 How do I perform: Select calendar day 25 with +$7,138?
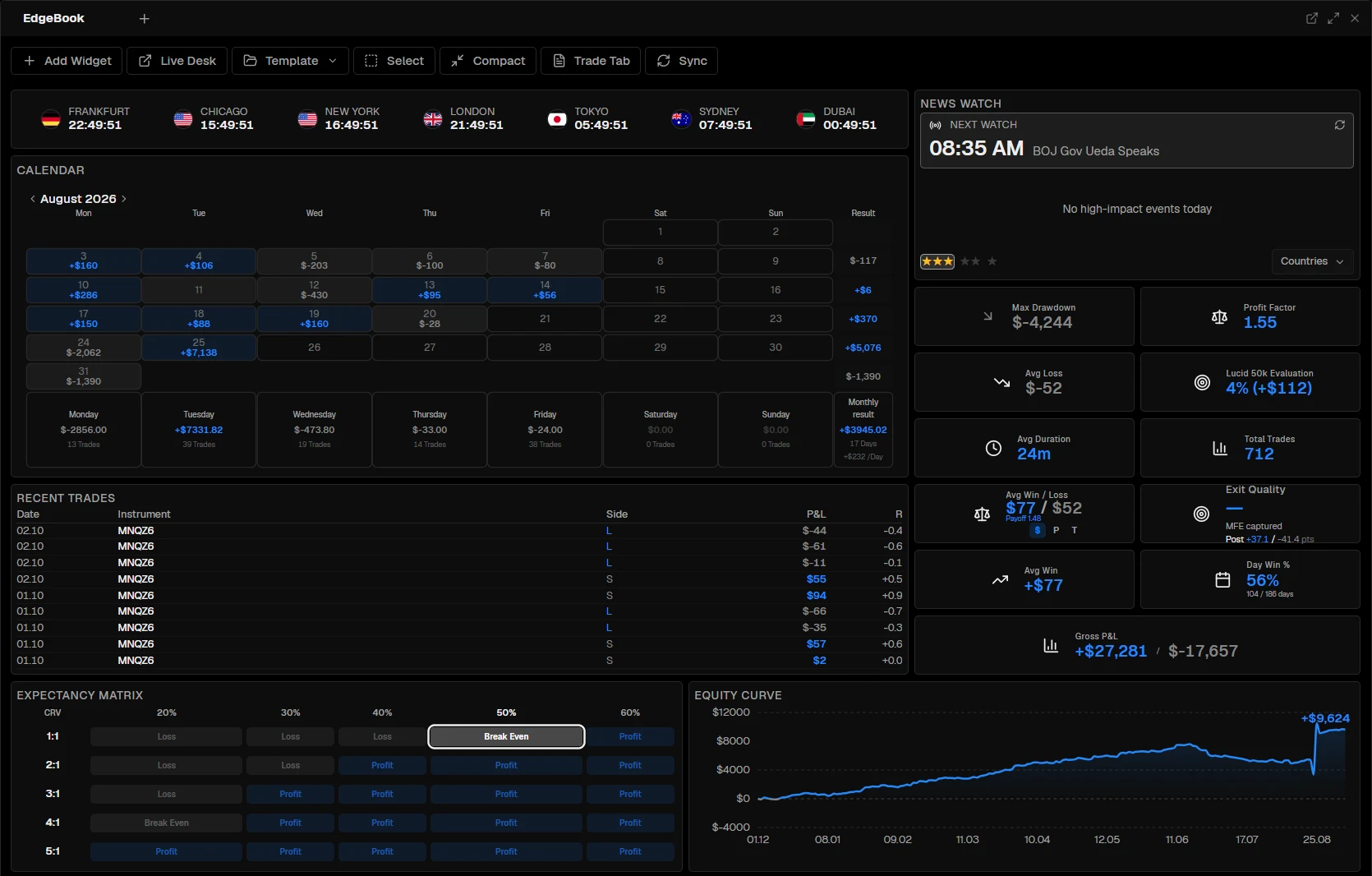[x=199, y=348]
